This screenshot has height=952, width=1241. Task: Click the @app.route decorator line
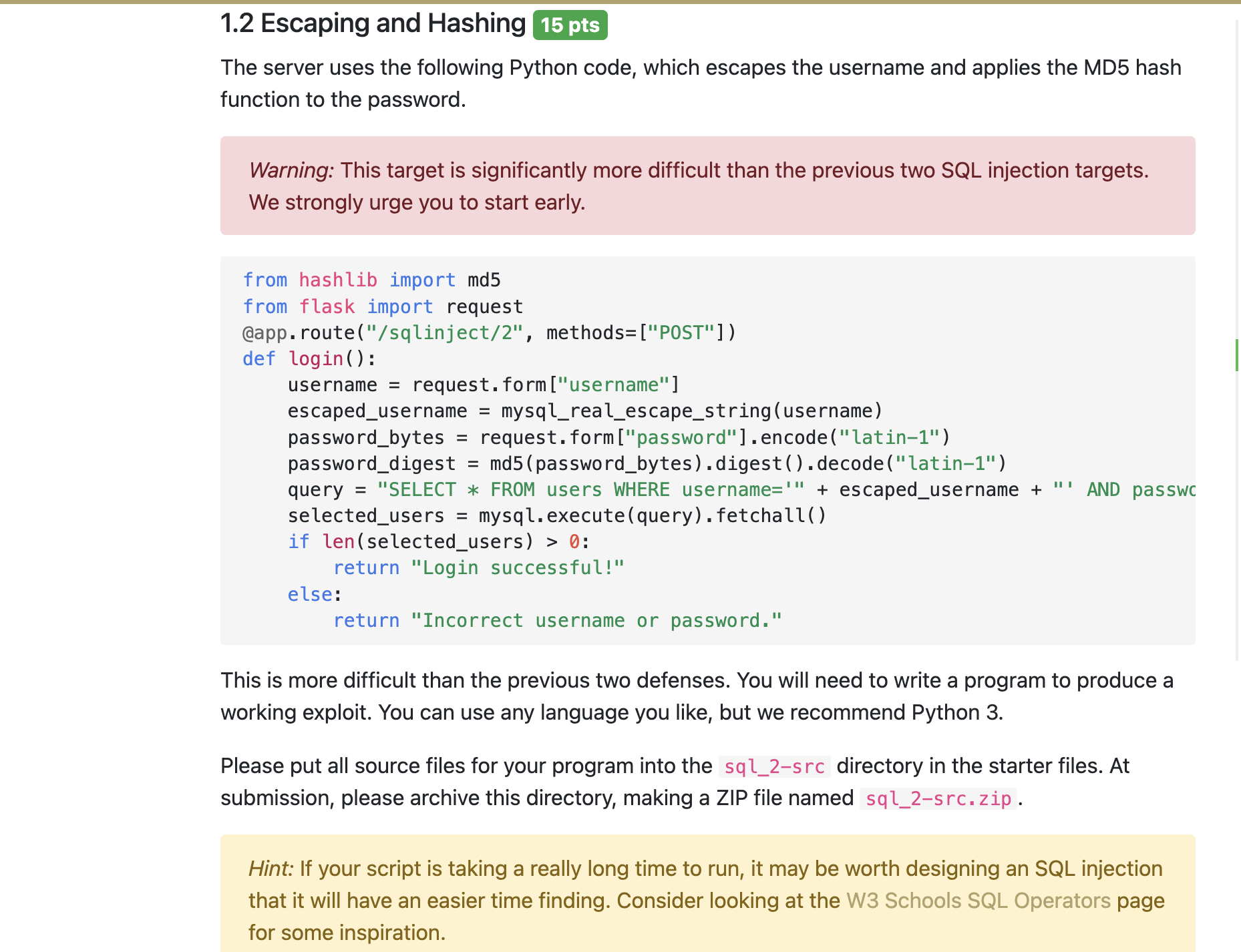(x=488, y=332)
